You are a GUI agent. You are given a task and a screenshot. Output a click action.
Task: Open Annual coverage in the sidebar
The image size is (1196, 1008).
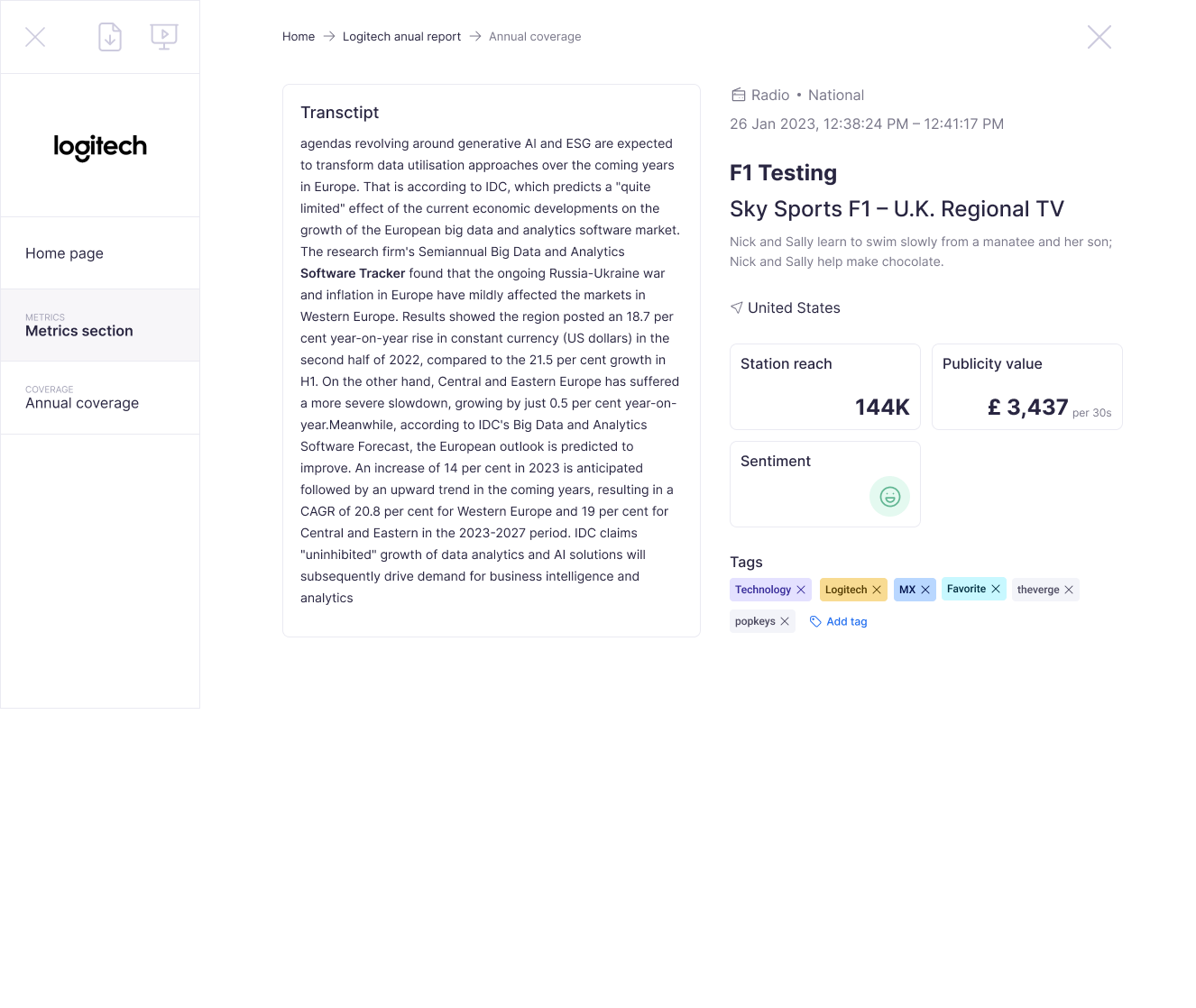tap(82, 403)
